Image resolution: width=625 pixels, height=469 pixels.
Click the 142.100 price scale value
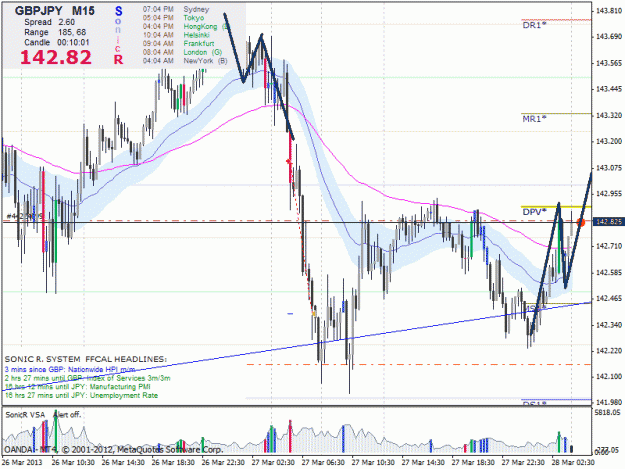coord(609,377)
